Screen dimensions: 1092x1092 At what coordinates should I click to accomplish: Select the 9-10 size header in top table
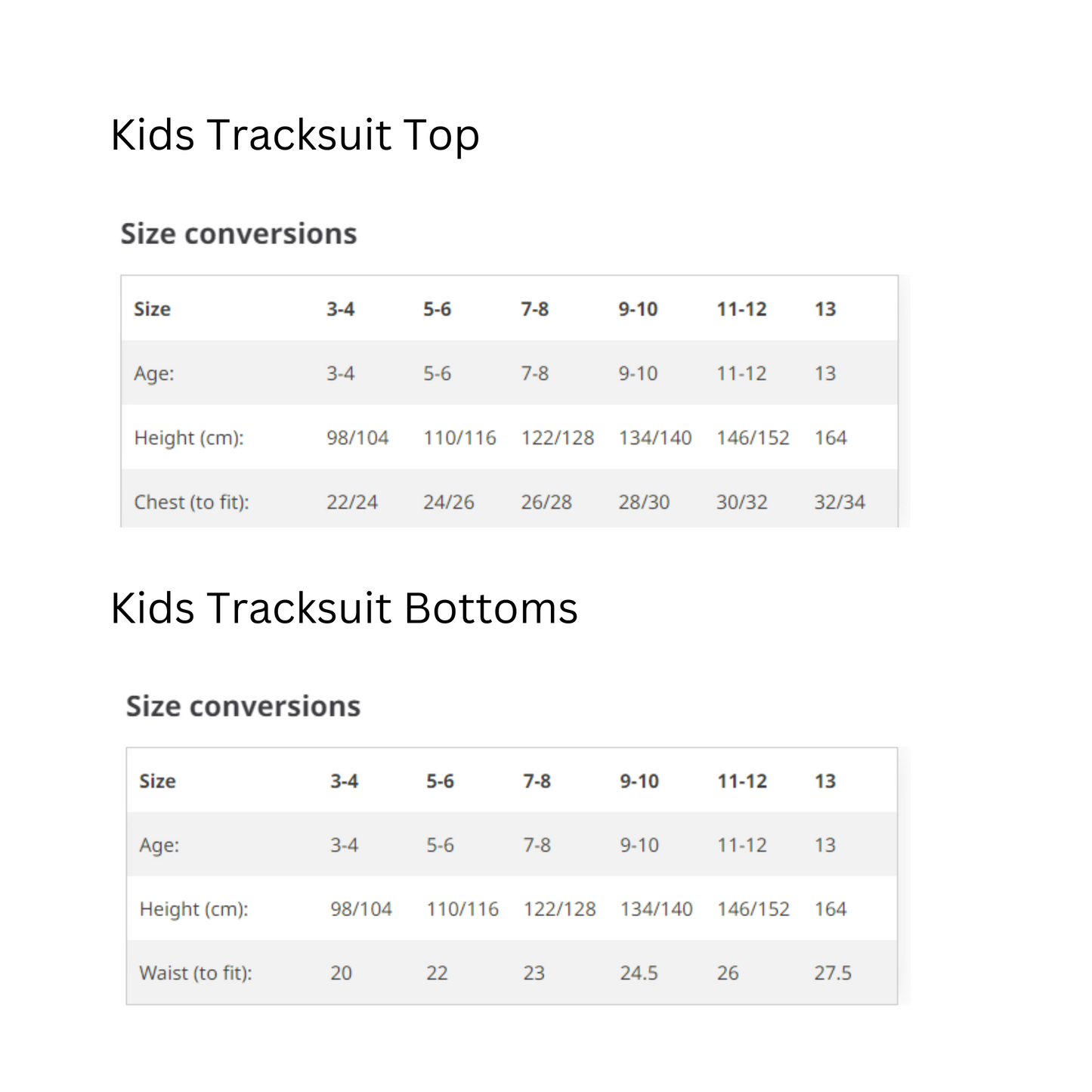pyautogui.click(x=638, y=309)
